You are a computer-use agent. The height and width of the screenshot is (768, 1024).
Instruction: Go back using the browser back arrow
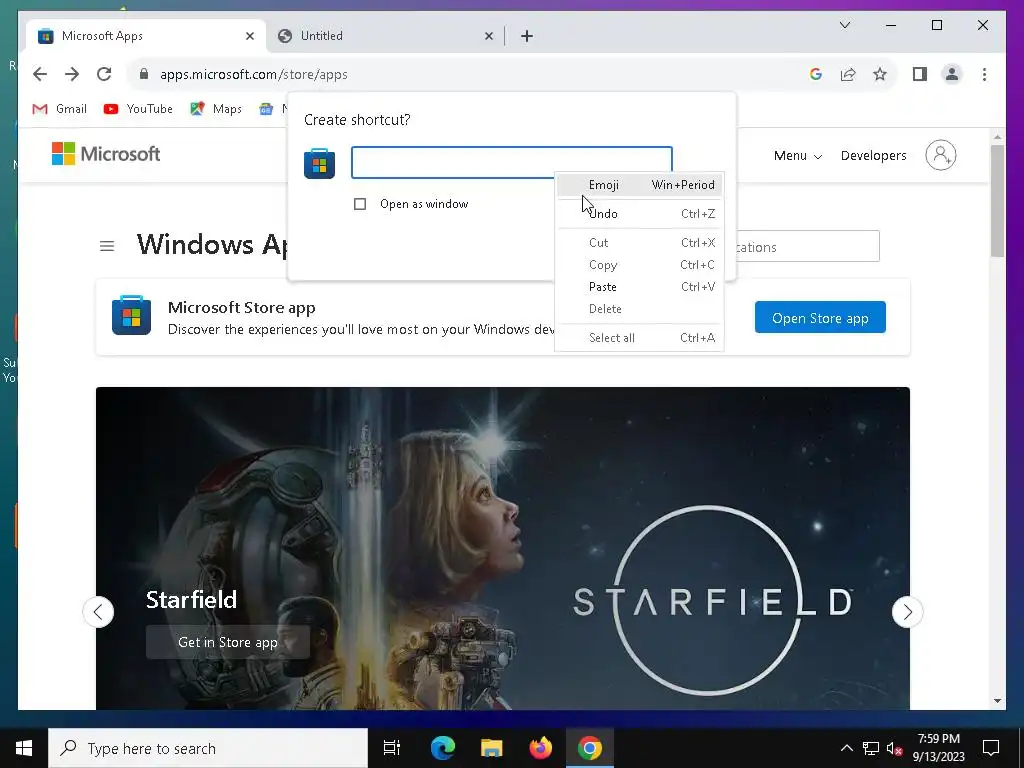(x=40, y=74)
